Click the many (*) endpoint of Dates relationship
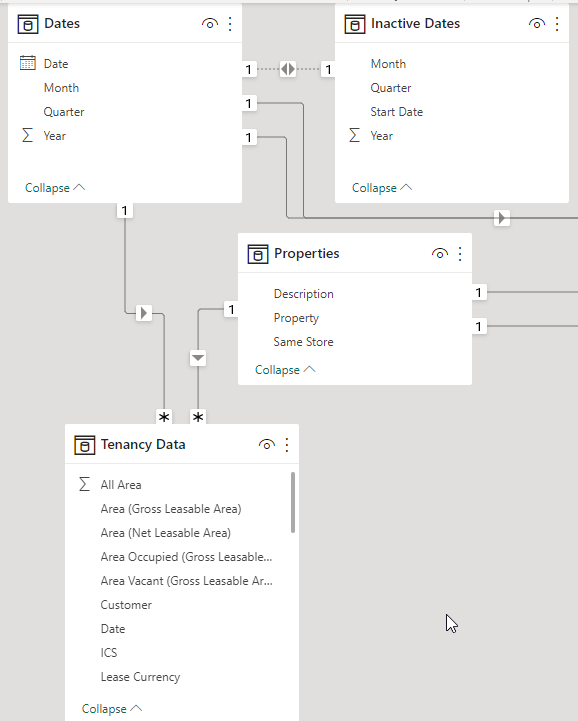The height and width of the screenshot is (721, 578). pos(164,417)
